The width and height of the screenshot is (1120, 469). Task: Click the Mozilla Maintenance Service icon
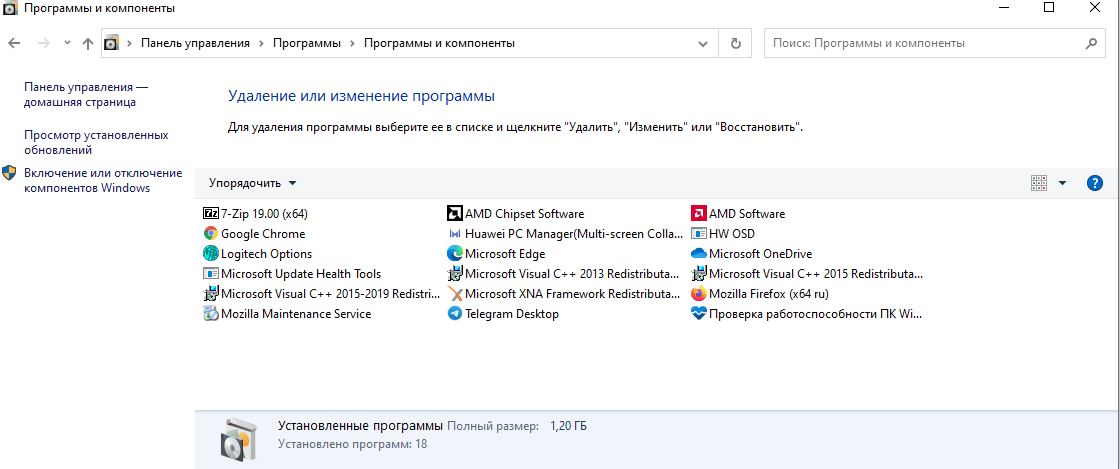point(211,313)
